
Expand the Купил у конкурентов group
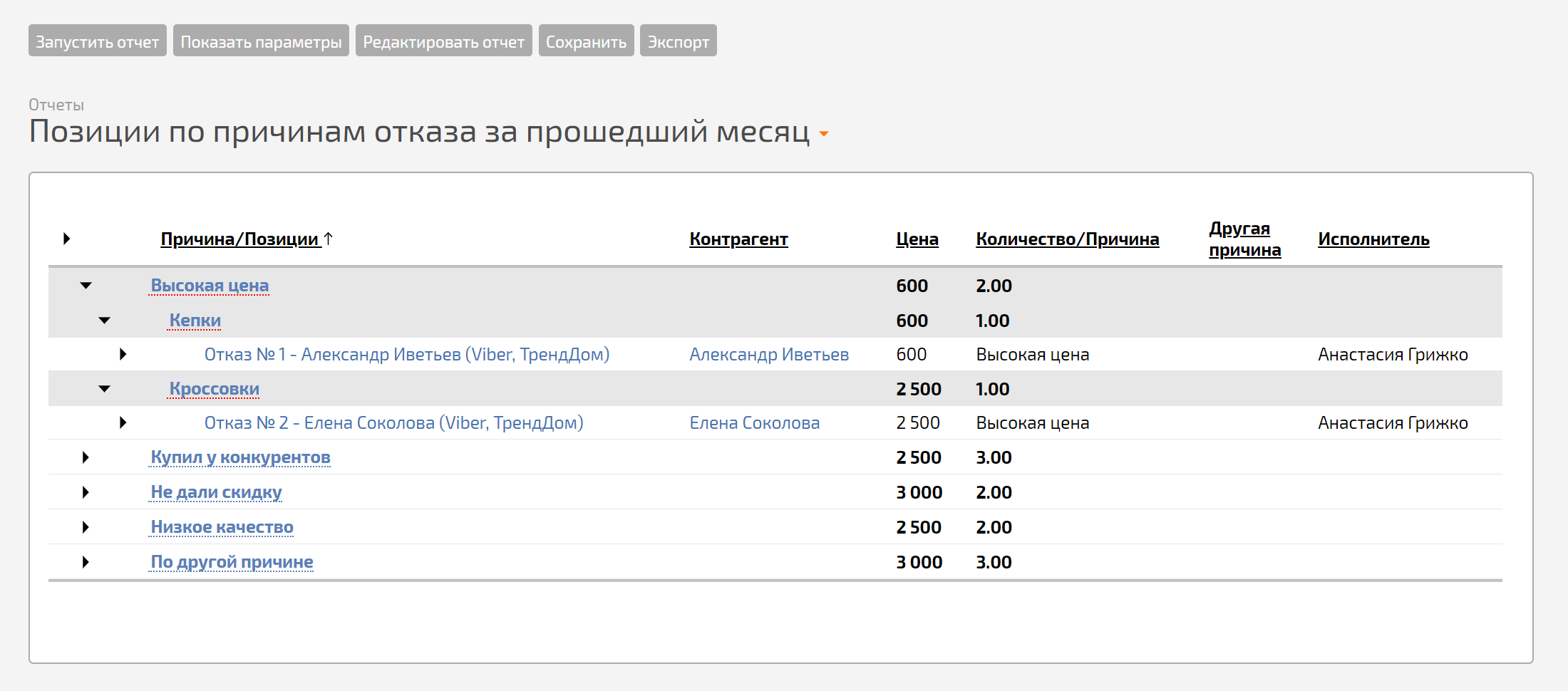coord(86,457)
